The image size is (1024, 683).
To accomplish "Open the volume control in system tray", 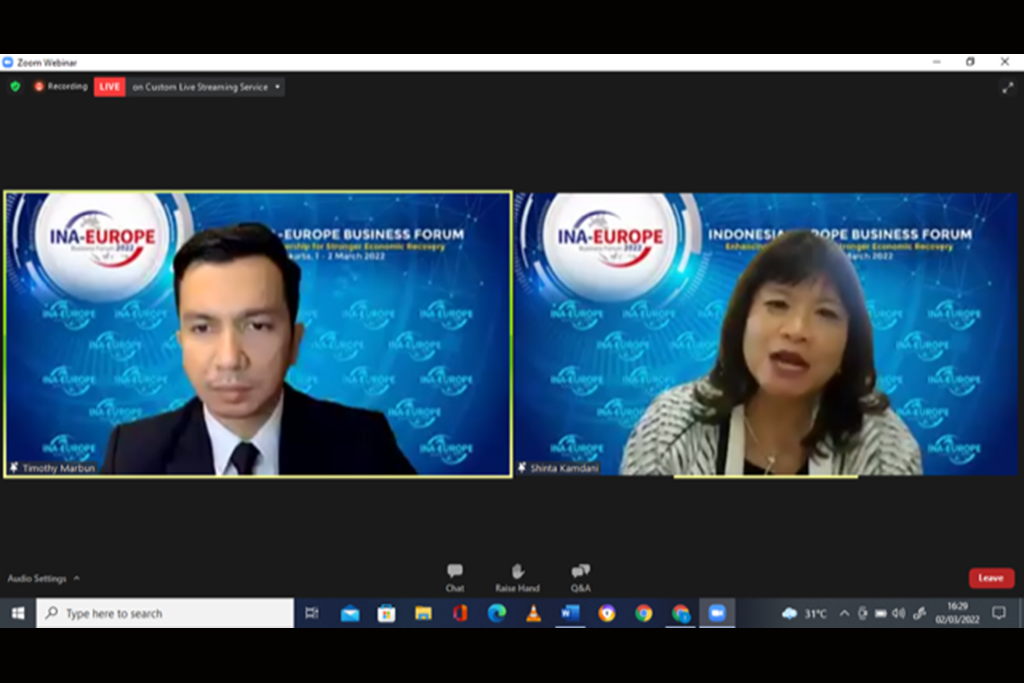I will click(899, 613).
